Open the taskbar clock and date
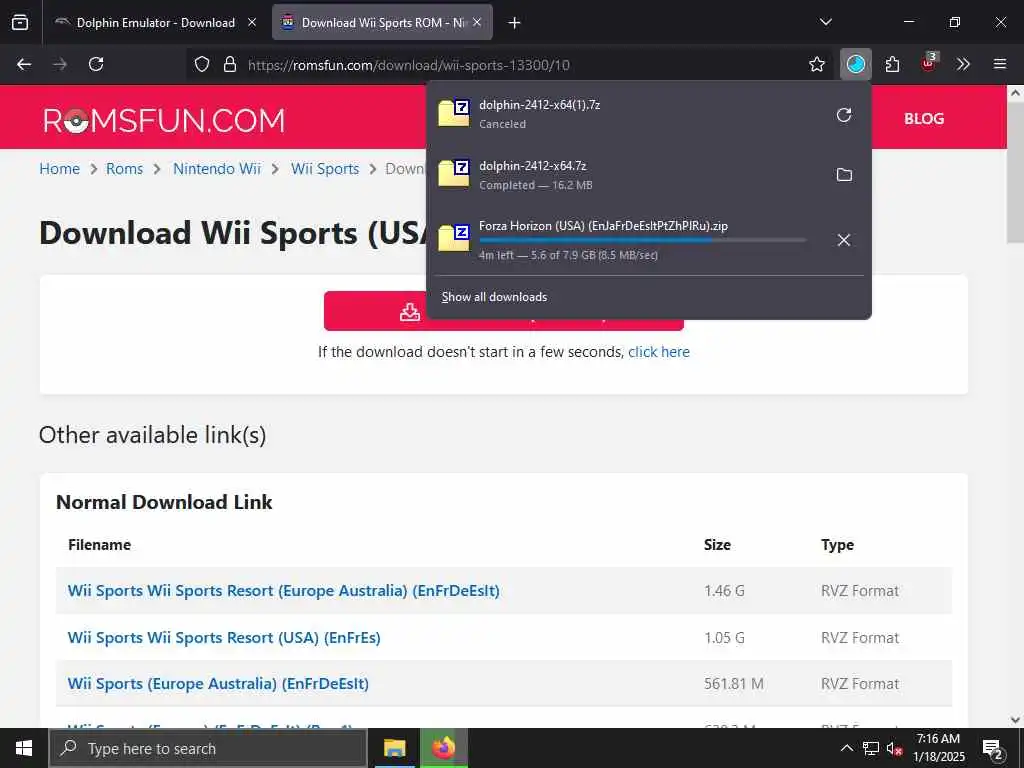The width and height of the screenshot is (1024, 768). [938, 748]
